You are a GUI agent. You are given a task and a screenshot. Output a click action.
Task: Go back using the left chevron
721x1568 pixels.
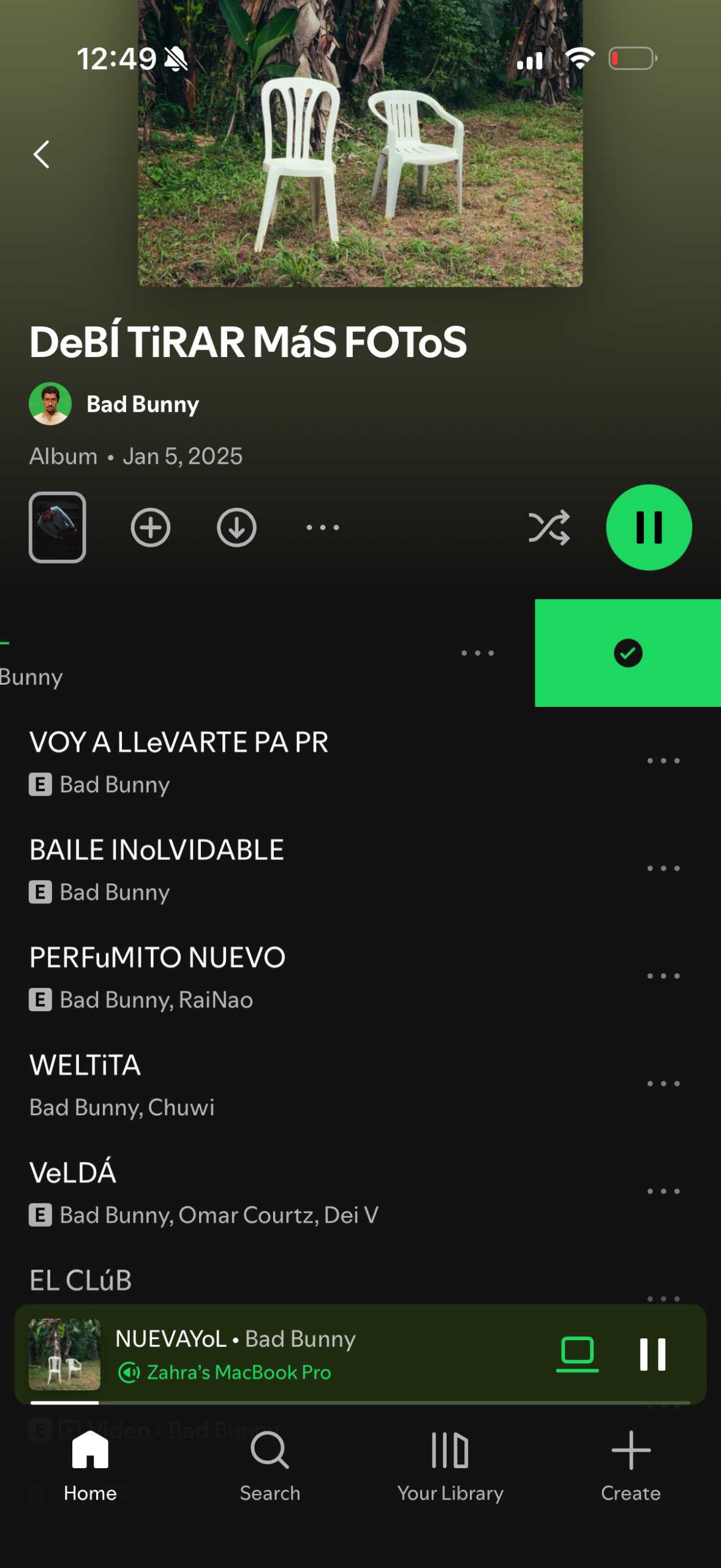[x=41, y=154]
